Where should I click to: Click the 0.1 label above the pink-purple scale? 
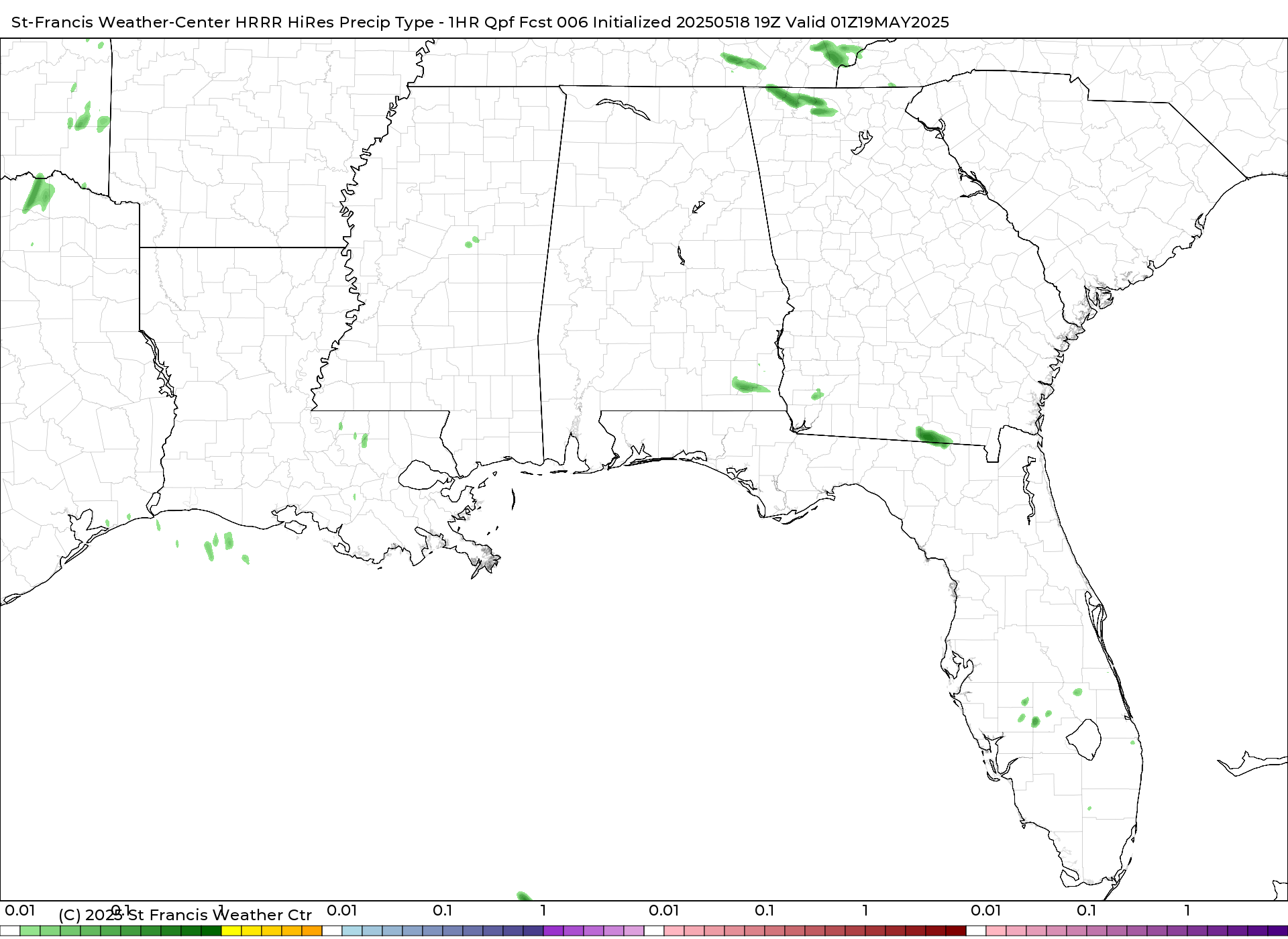(1087, 910)
